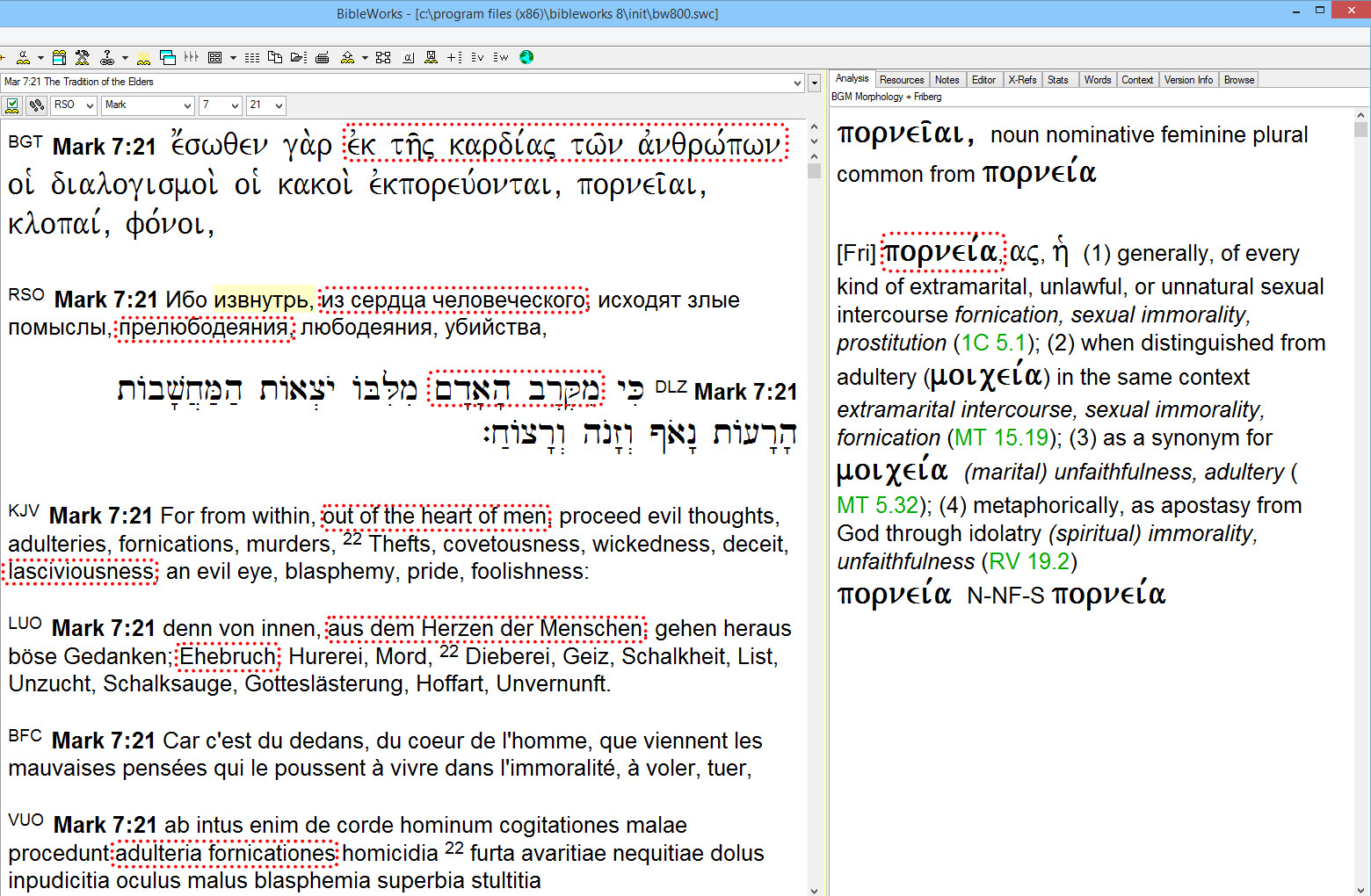Click the small arrow button right of heading box
Screen dimensions: 1371x896
815,83
